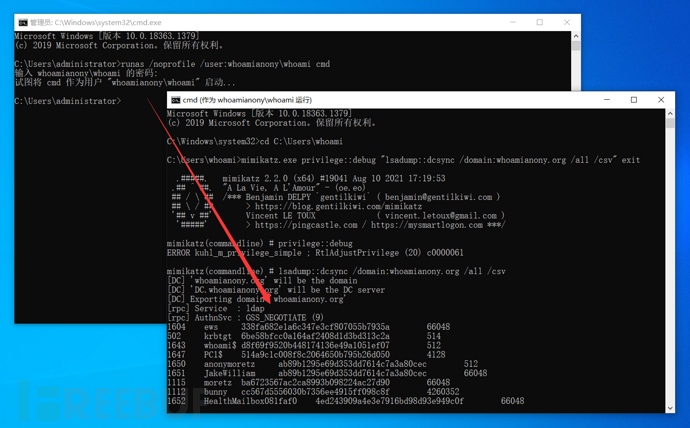The image size is (690, 428).
Task: Maximize the administrator cmd.exe window
Action: click(540, 22)
